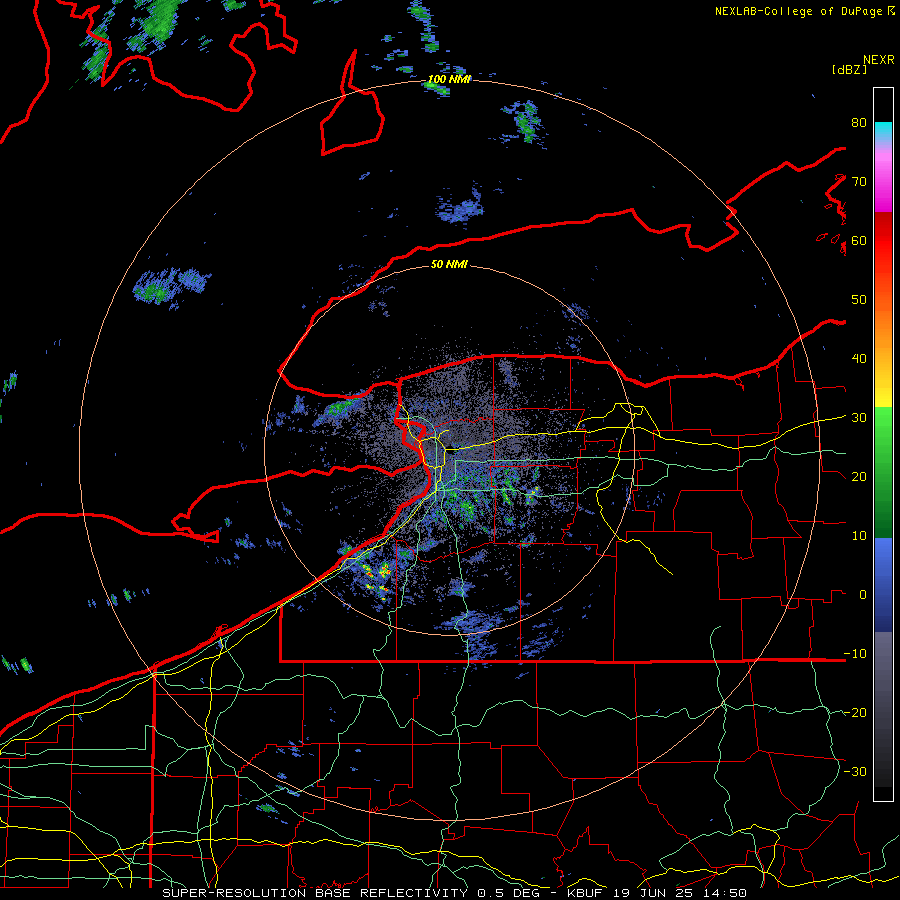Click the 50 dBZ scale value
Image resolution: width=900 pixels, height=900 pixels.
click(859, 300)
